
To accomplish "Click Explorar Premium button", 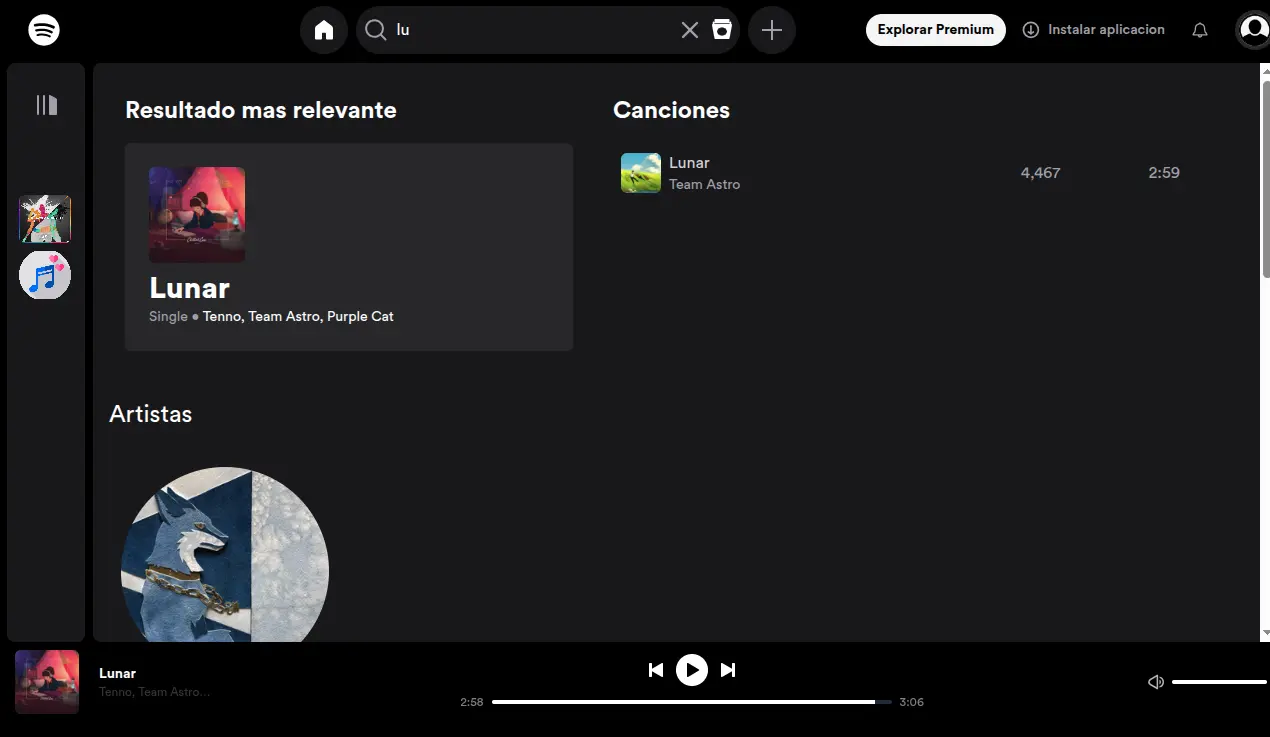I will click(935, 30).
